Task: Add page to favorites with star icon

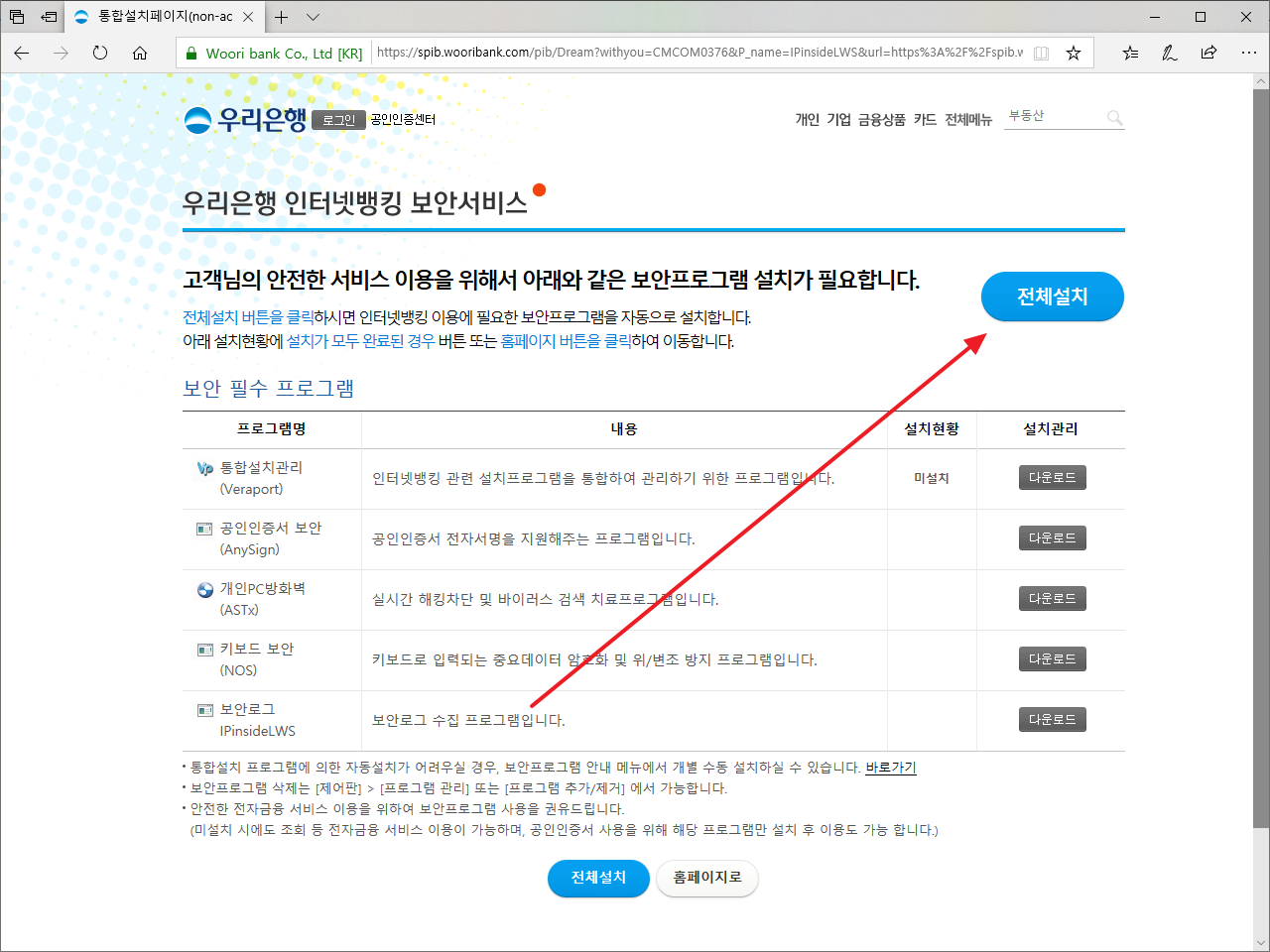Action: point(1073,54)
